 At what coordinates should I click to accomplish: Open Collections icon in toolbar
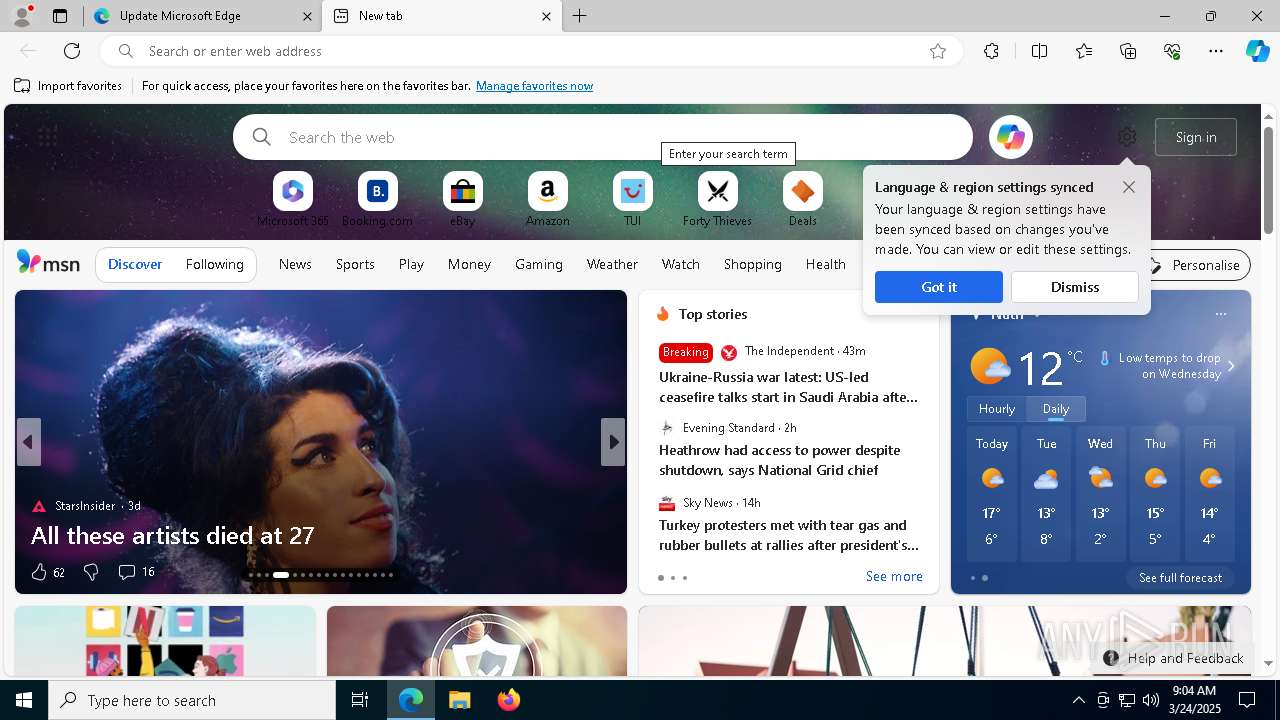click(1128, 51)
